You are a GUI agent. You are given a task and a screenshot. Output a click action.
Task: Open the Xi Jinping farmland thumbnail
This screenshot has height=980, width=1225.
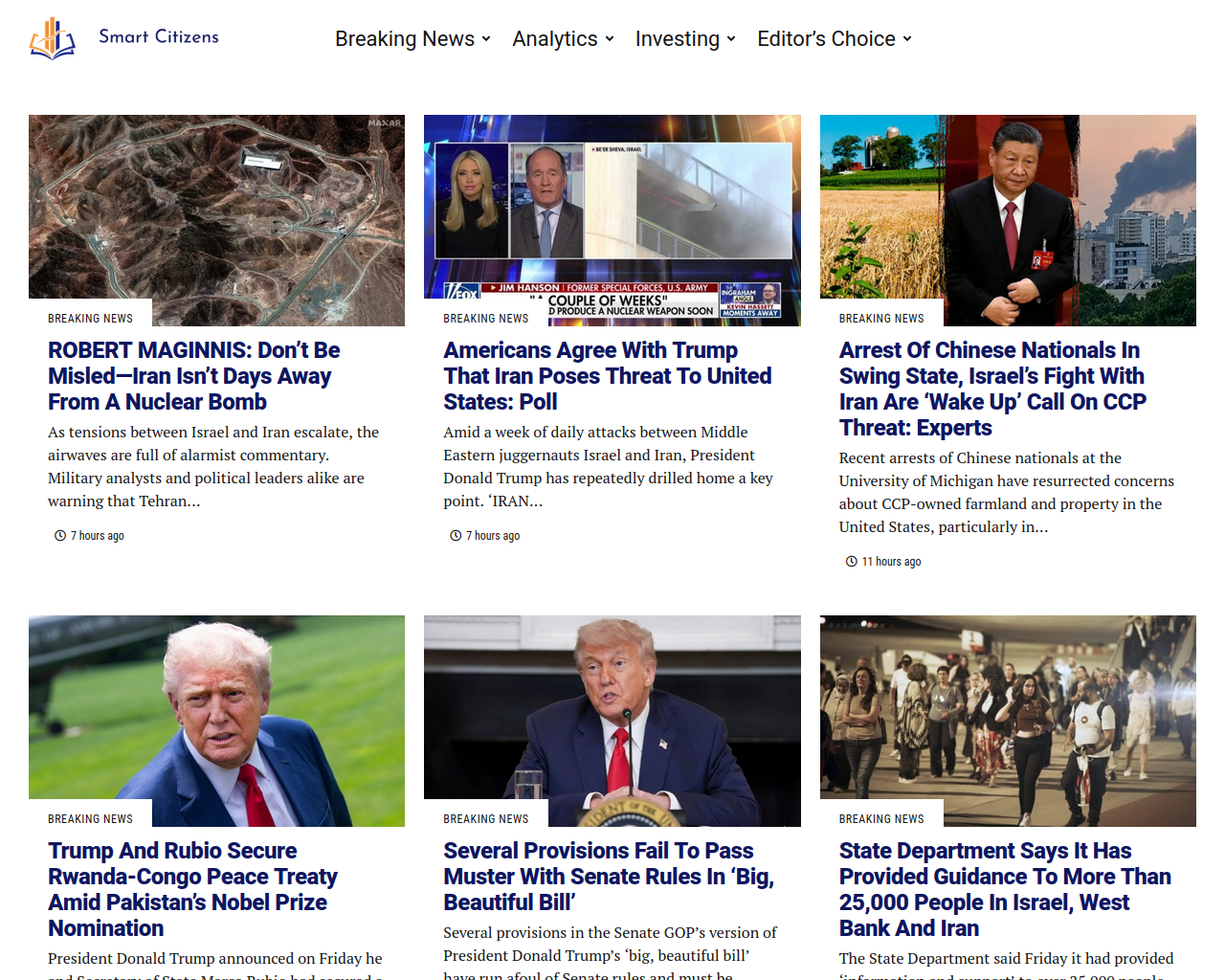[x=1008, y=220]
